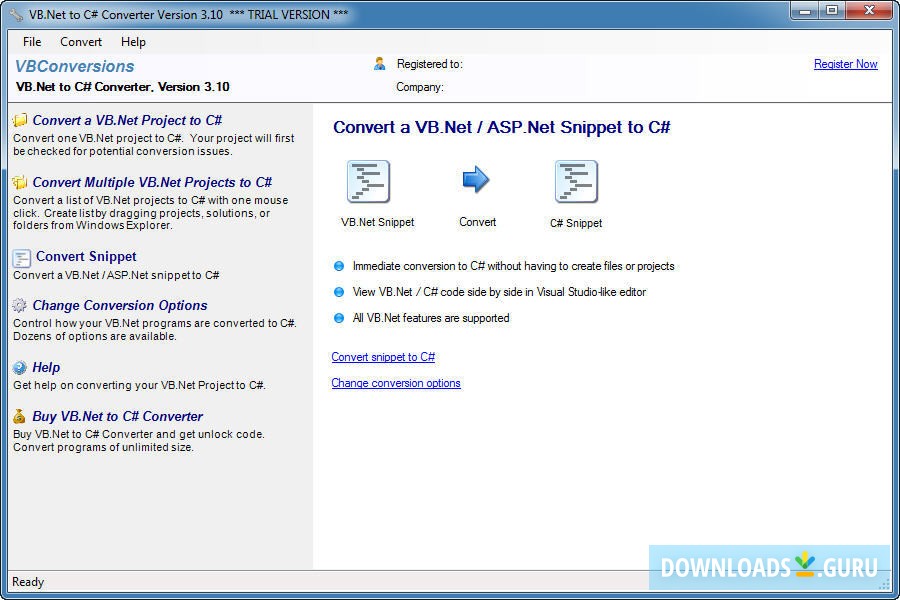Click the 'Registered to:' label
The height and width of the screenshot is (600, 900).
pos(429,64)
